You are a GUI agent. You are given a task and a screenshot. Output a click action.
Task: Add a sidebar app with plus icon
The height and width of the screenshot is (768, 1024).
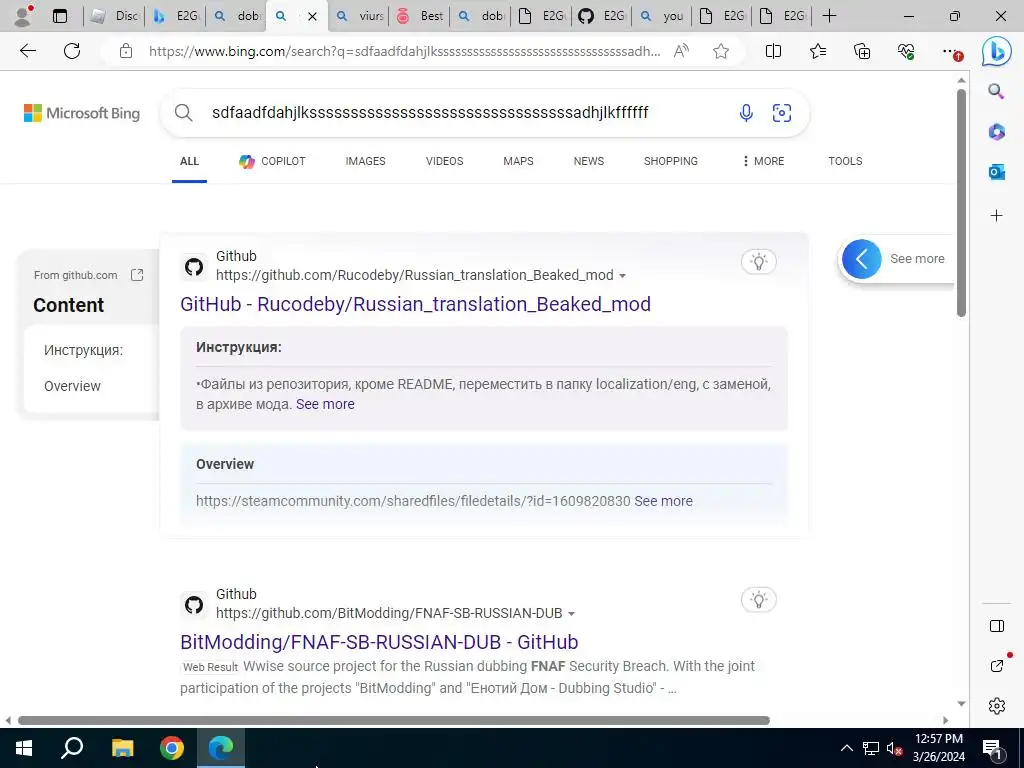point(996,216)
